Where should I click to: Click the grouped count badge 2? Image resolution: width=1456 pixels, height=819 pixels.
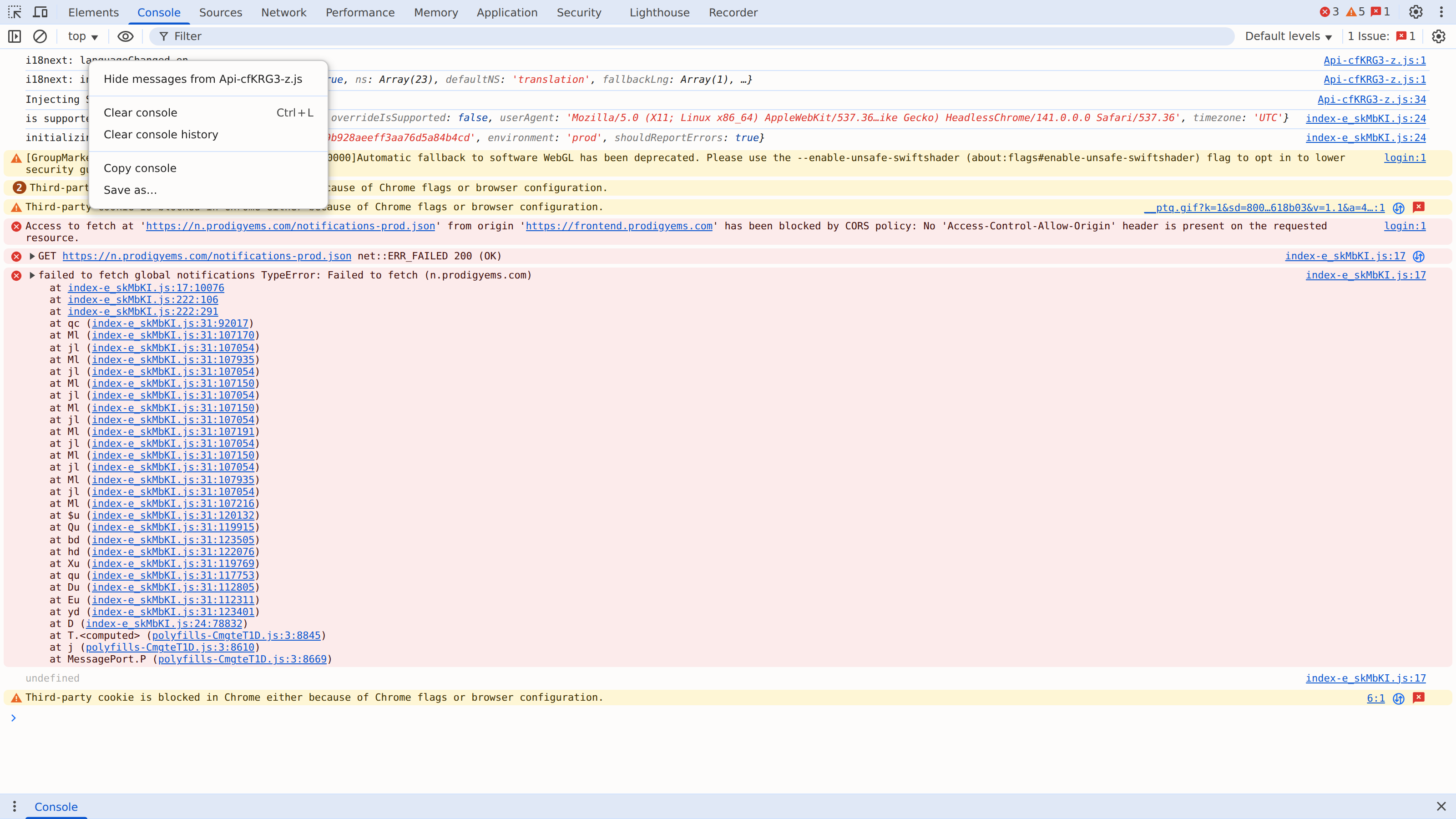(x=19, y=187)
